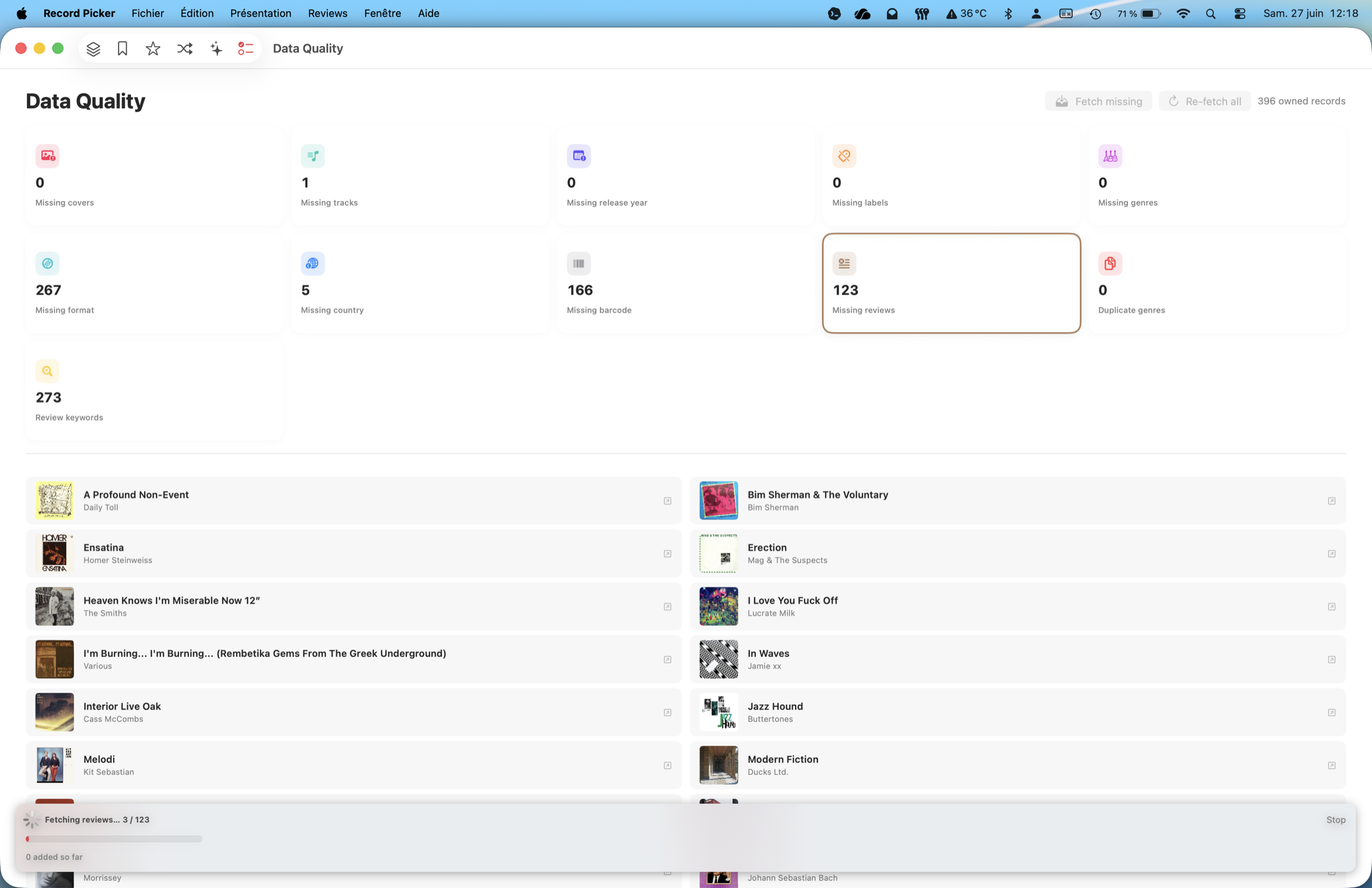This screenshot has width=1372, height=888.
Task: Open detail icon for Interior Live Oak row
Action: tap(667, 713)
